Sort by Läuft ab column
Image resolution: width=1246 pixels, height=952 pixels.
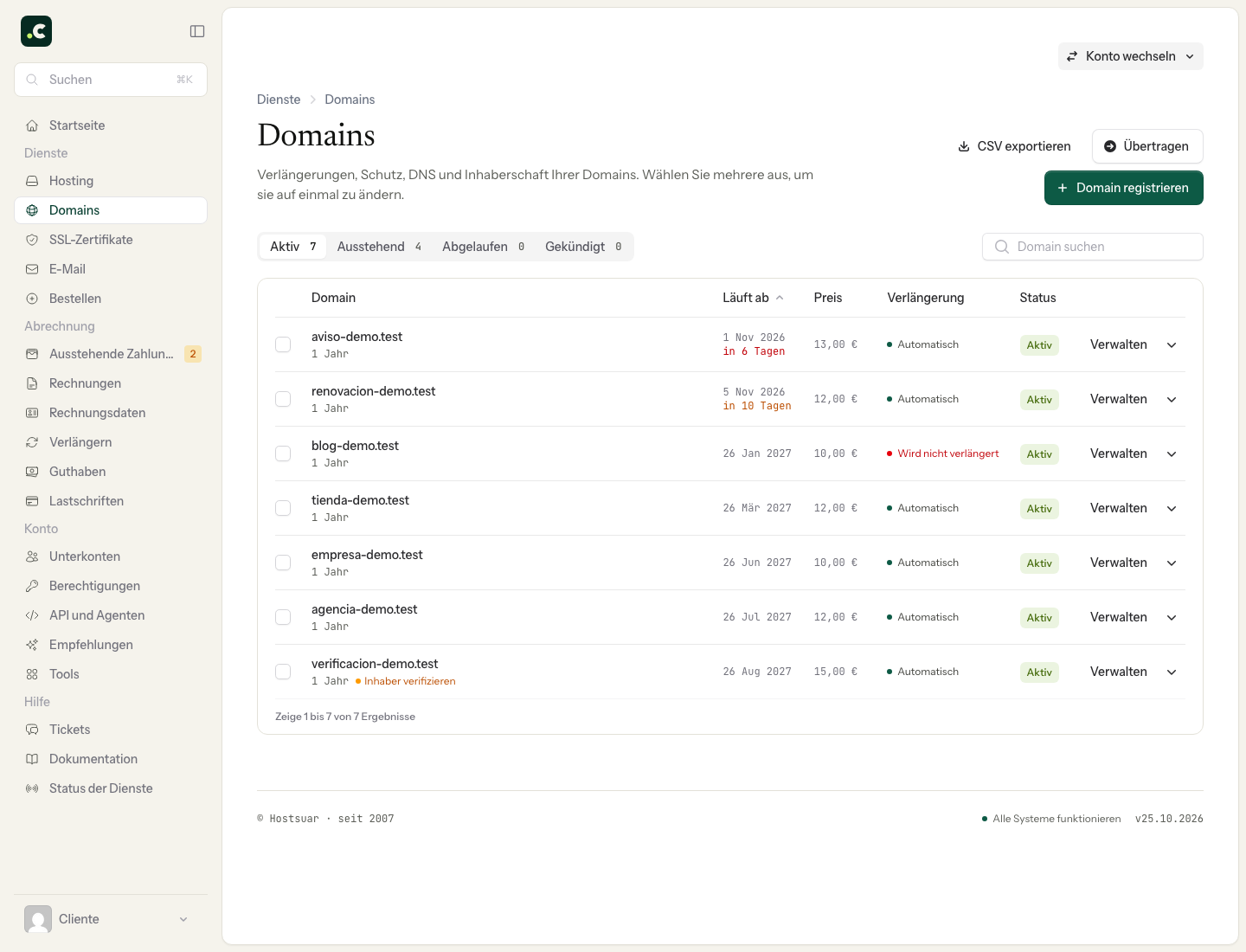point(753,298)
